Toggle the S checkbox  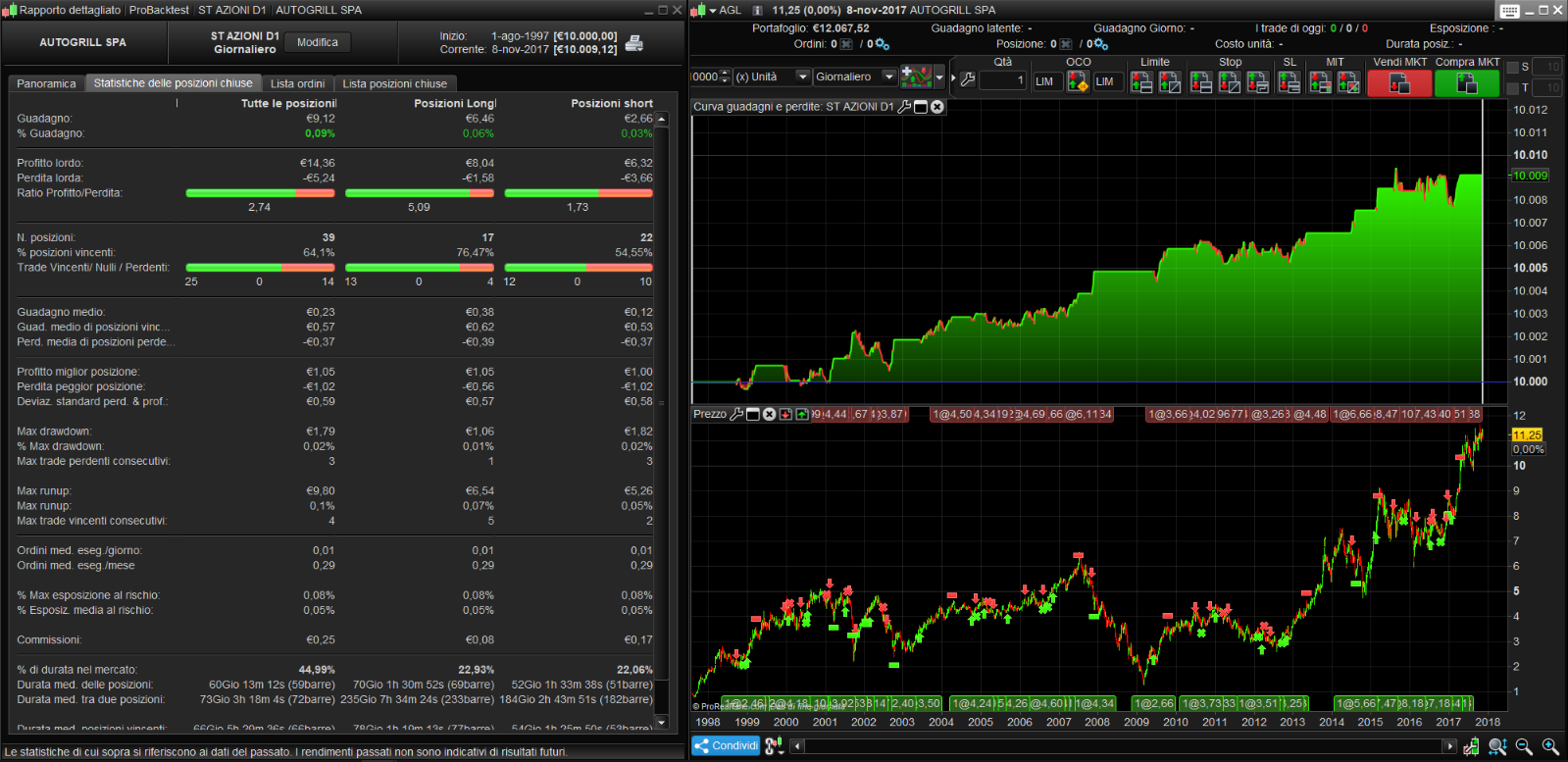point(1512,68)
